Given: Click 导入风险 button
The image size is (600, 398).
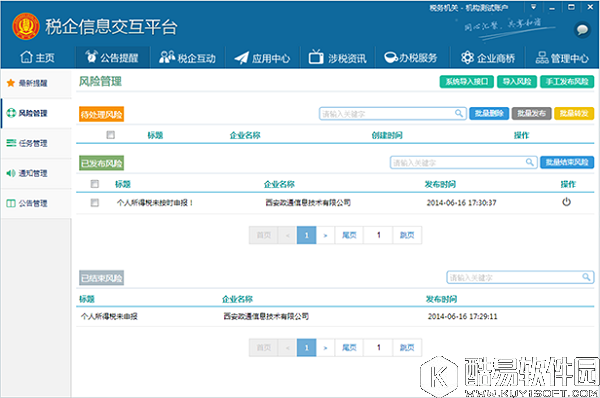Looking at the screenshot, I should click(x=517, y=82).
